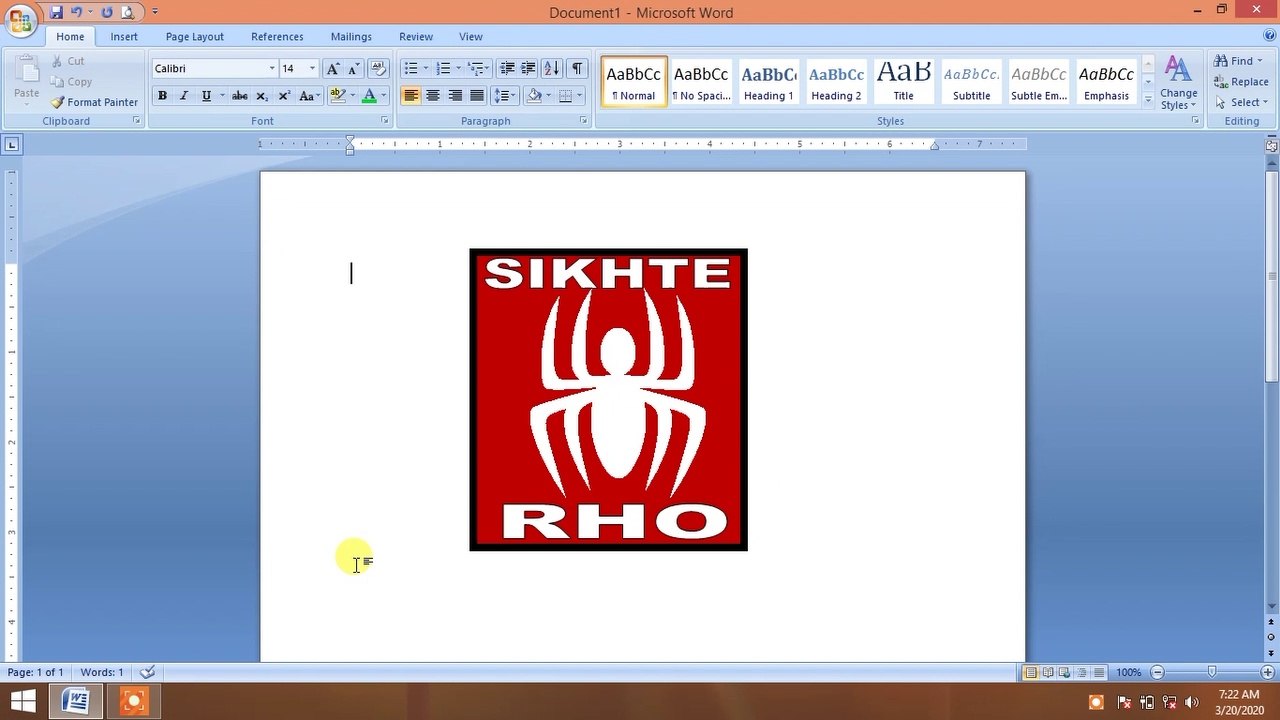
Task: Save the document from Quick Access Toolbar
Action: 56,12
